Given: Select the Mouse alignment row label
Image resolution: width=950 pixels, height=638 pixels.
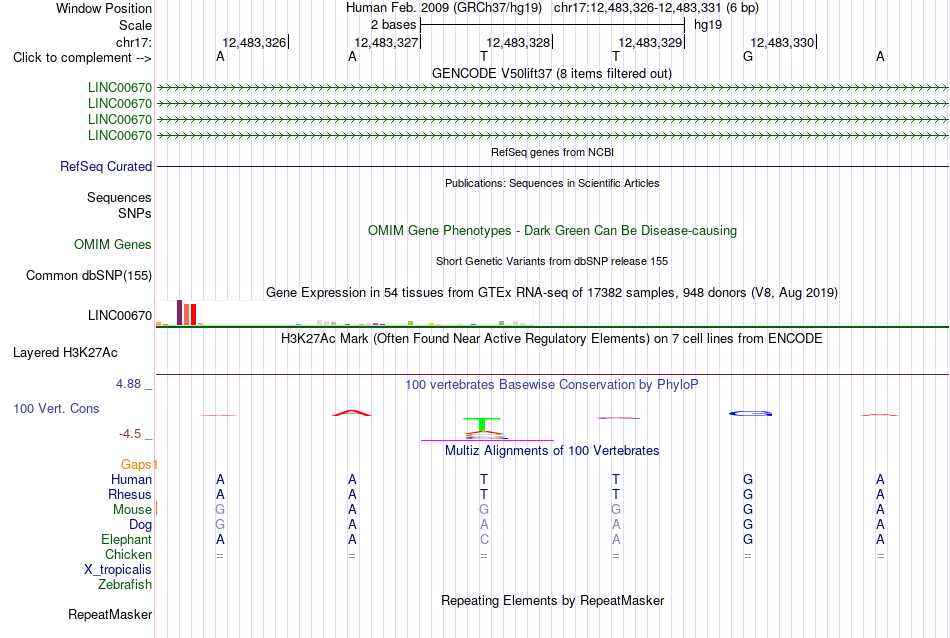Looking at the screenshot, I should [x=132, y=510].
